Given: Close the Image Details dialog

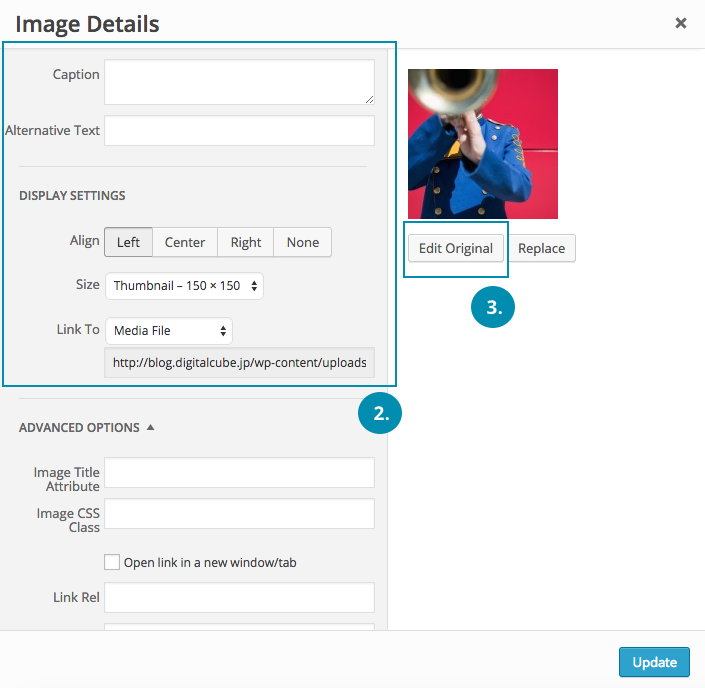Looking at the screenshot, I should [x=681, y=23].
